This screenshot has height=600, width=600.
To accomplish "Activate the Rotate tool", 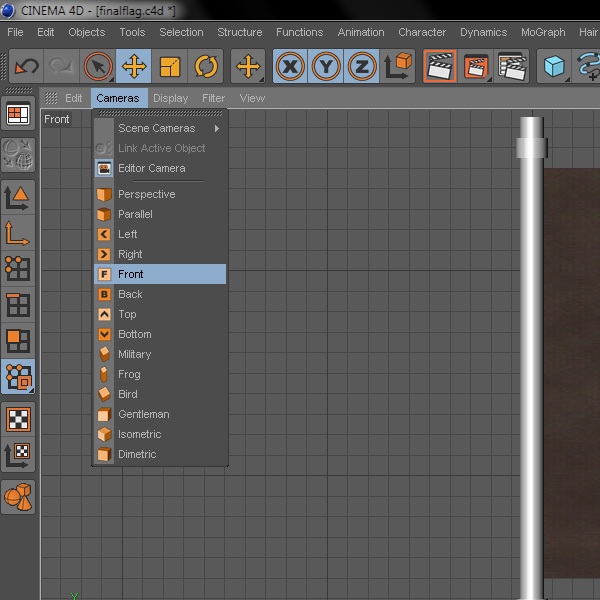I will point(205,66).
